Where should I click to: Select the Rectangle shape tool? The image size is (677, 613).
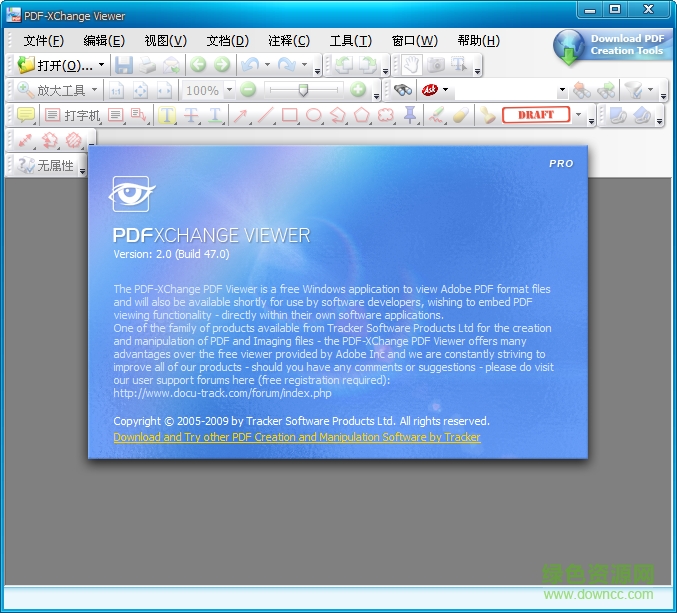coord(290,115)
